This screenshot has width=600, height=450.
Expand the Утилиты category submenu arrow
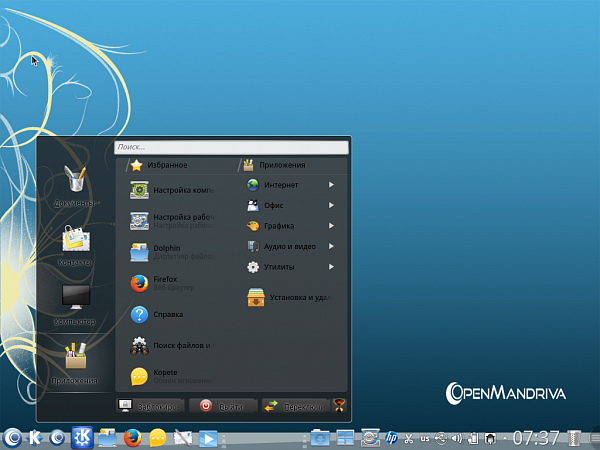(x=331, y=267)
